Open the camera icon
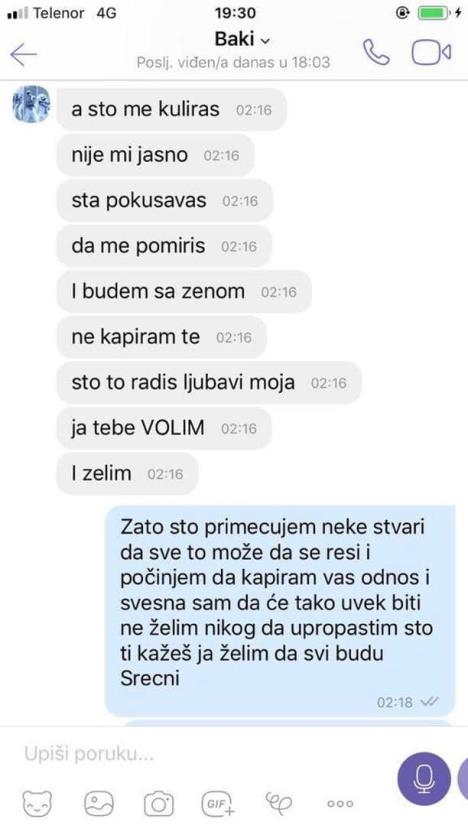Viewport: 468px width, 832px height. (x=159, y=804)
